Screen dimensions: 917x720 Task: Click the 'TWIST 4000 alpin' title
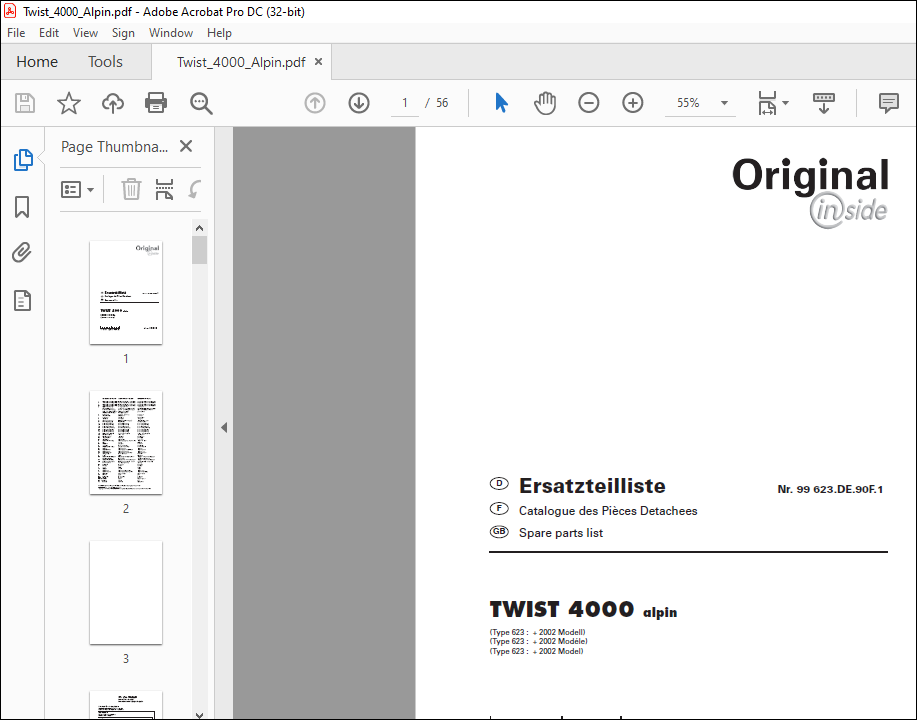pos(583,609)
